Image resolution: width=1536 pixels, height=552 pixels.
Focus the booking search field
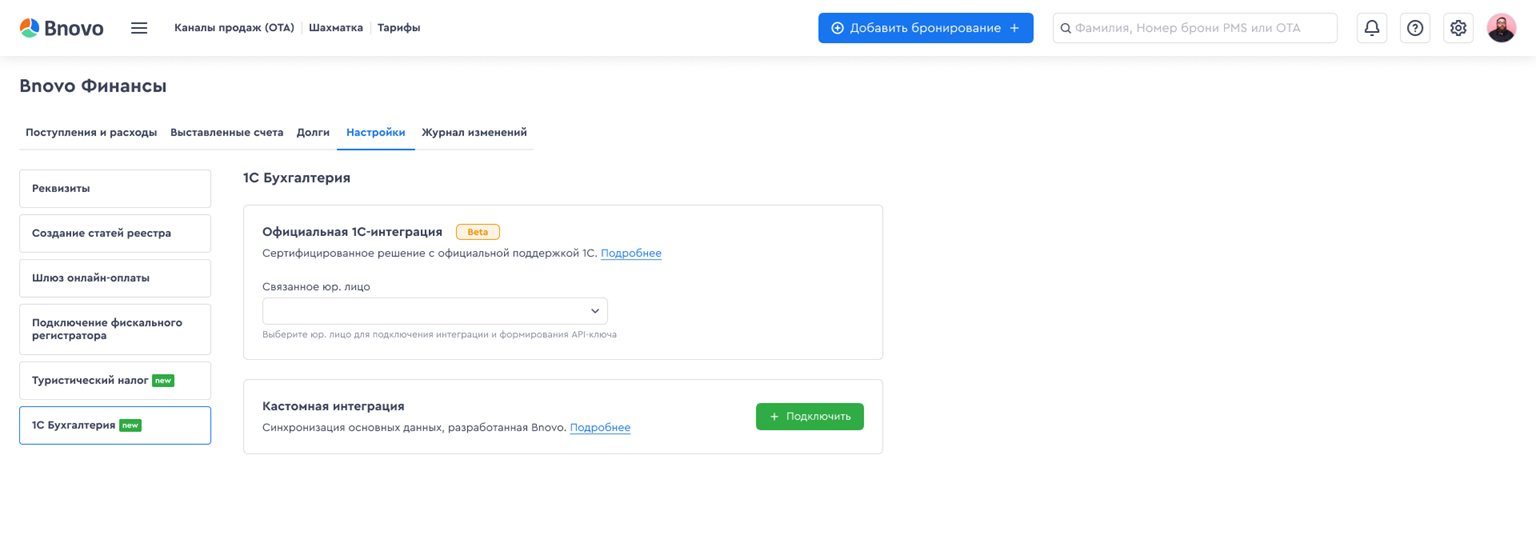click(1195, 28)
